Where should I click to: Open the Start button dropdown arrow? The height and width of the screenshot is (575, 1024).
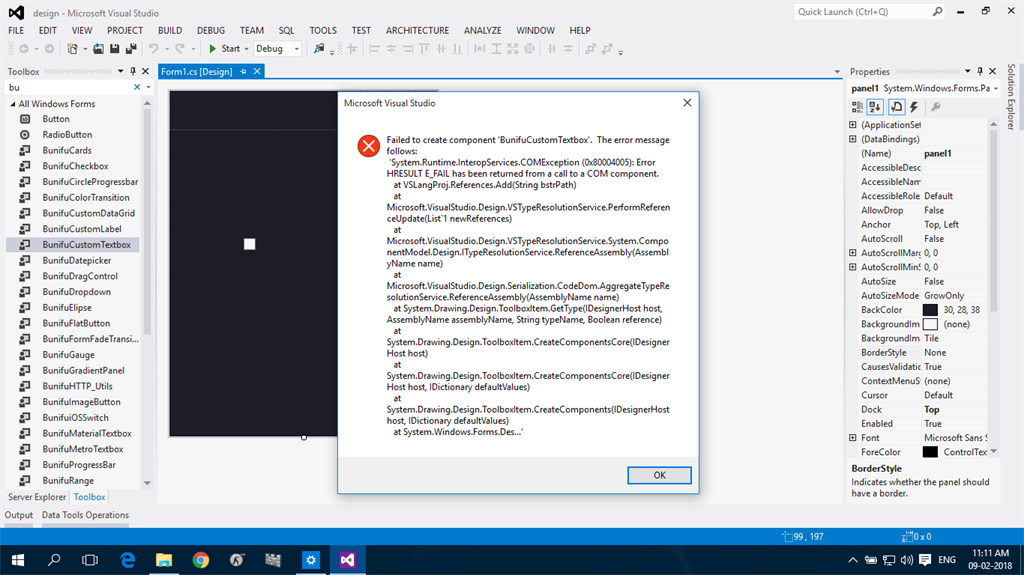tap(246, 49)
